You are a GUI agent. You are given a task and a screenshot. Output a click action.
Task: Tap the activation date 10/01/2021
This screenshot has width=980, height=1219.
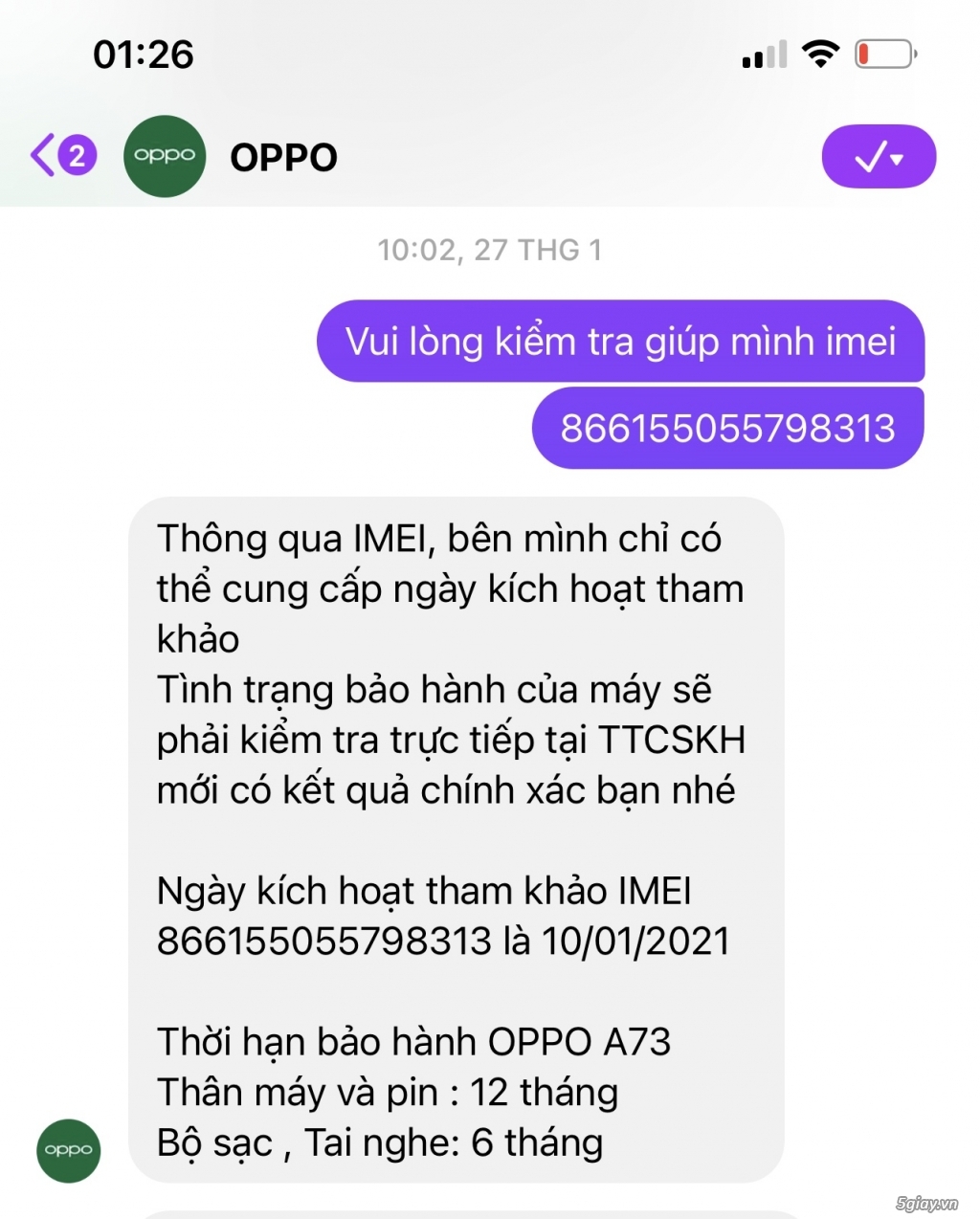click(x=635, y=942)
